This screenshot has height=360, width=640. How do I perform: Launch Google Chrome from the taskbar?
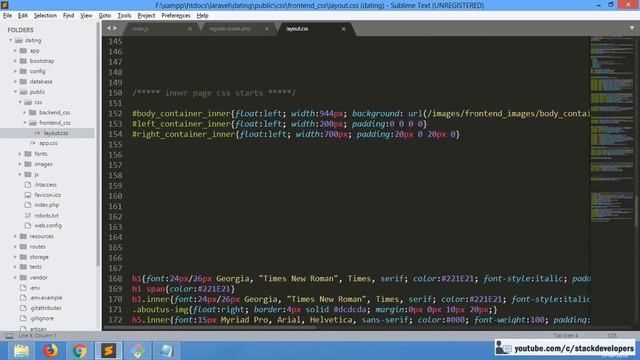[80, 351]
